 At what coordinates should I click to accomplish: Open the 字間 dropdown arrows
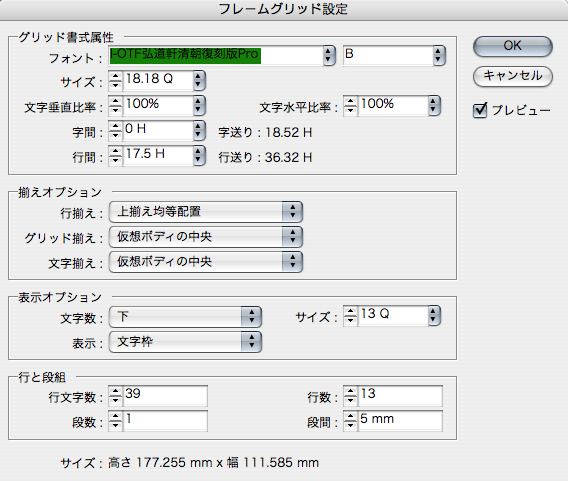tap(199, 130)
